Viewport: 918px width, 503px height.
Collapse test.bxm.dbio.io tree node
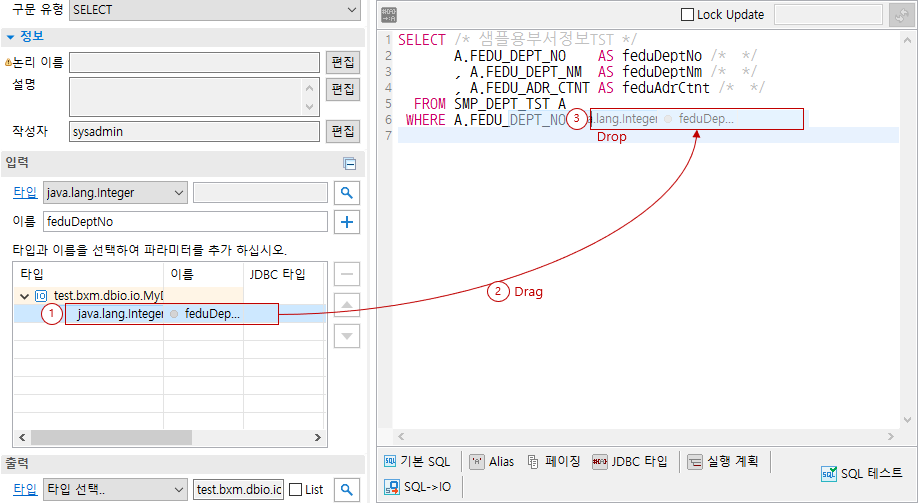point(25,296)
